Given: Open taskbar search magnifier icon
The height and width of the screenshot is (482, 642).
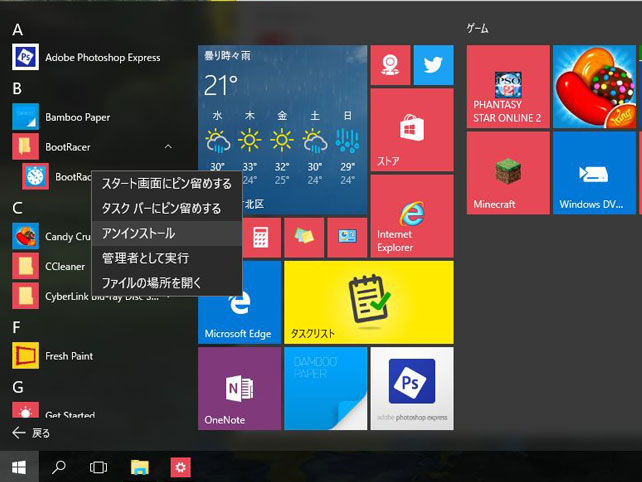Looking at the screenshot, I should point(59,466).
